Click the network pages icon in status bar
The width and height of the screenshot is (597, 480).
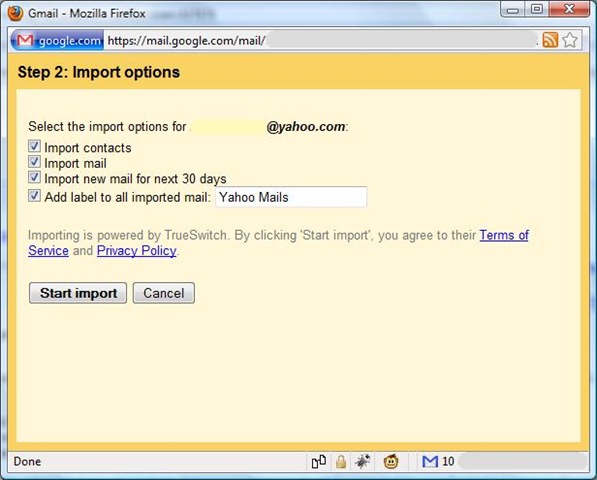(319, 461)
